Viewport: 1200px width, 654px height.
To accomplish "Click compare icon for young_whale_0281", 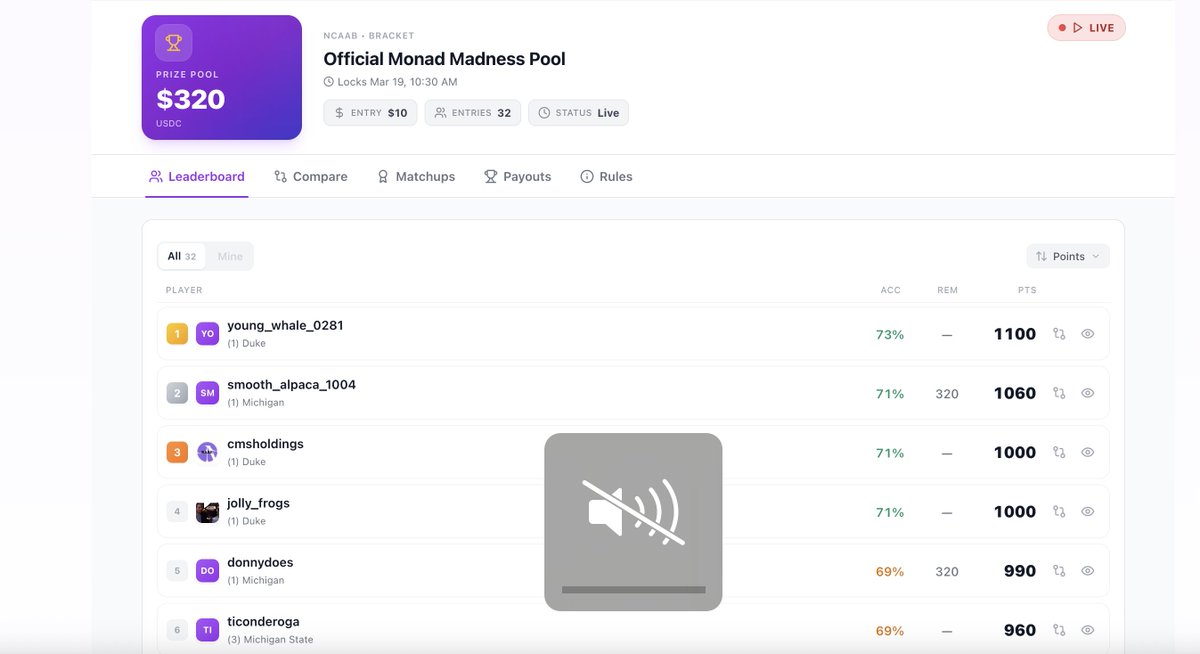I will point(1059,334).
